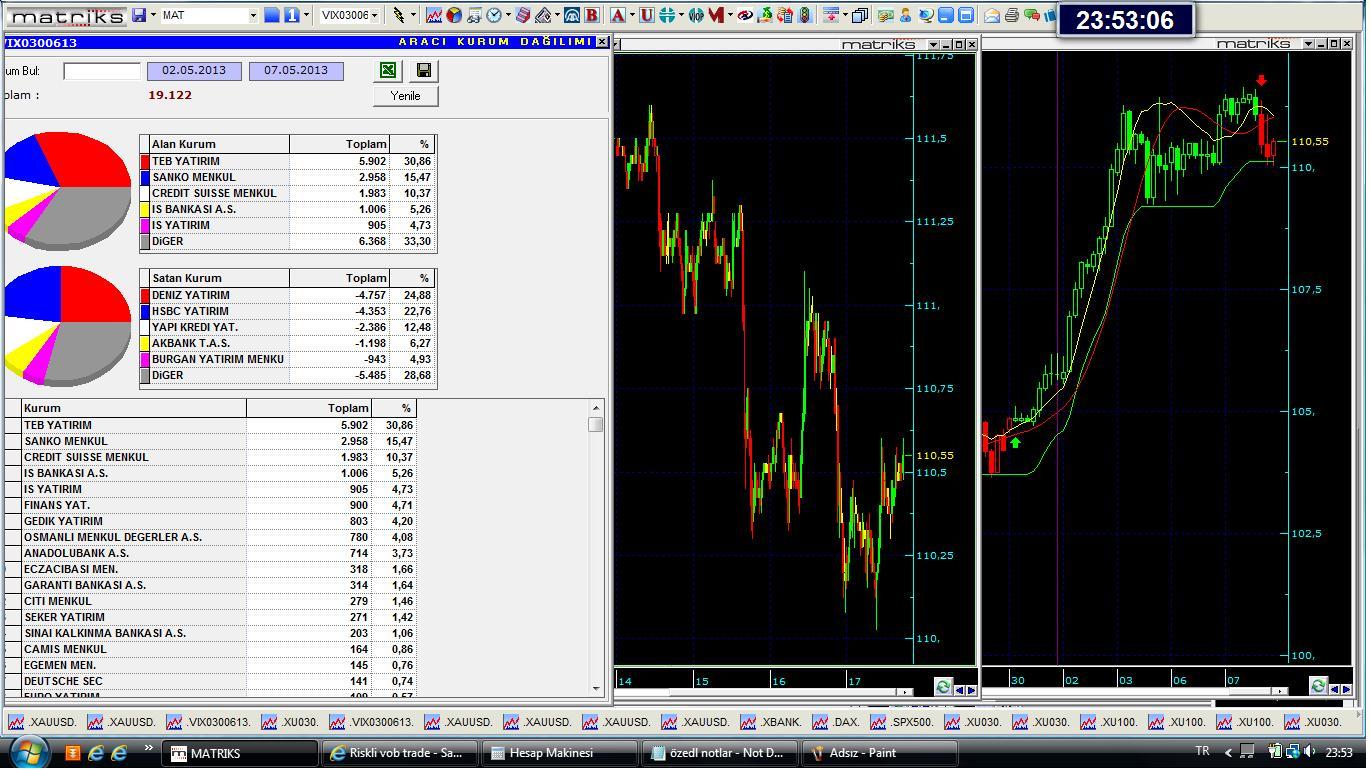Click the clock icon in toolbar
This screenshot has width=1370, height=770.
tap(494, 15)
